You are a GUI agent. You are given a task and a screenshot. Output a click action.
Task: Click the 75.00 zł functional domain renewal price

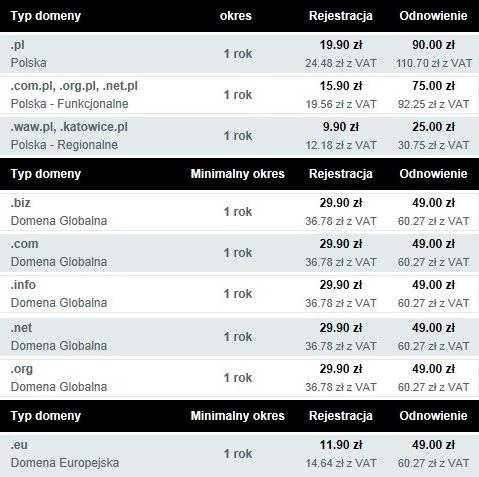click(433, 86)
